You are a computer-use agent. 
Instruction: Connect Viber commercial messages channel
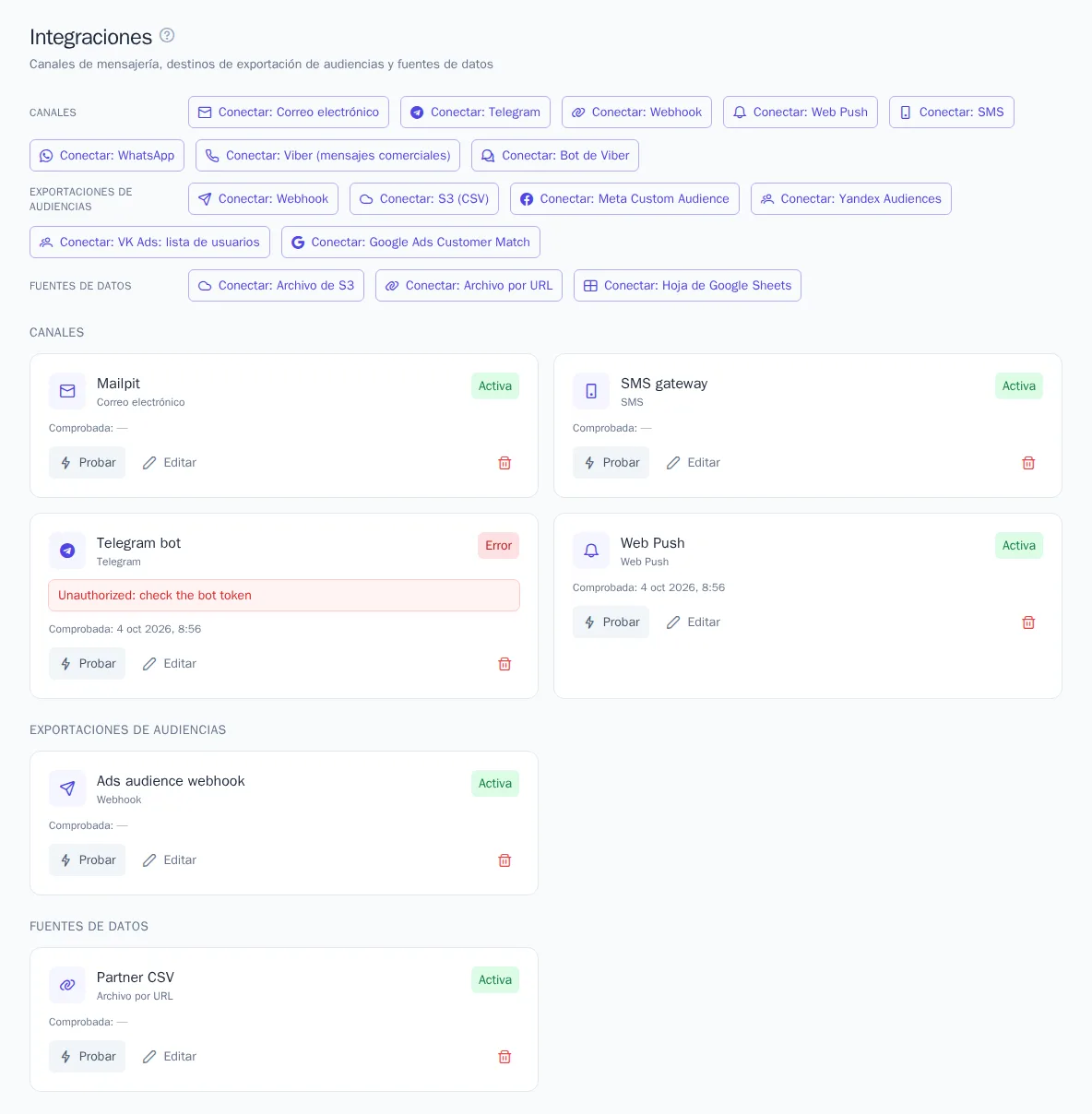coord(328,155)
